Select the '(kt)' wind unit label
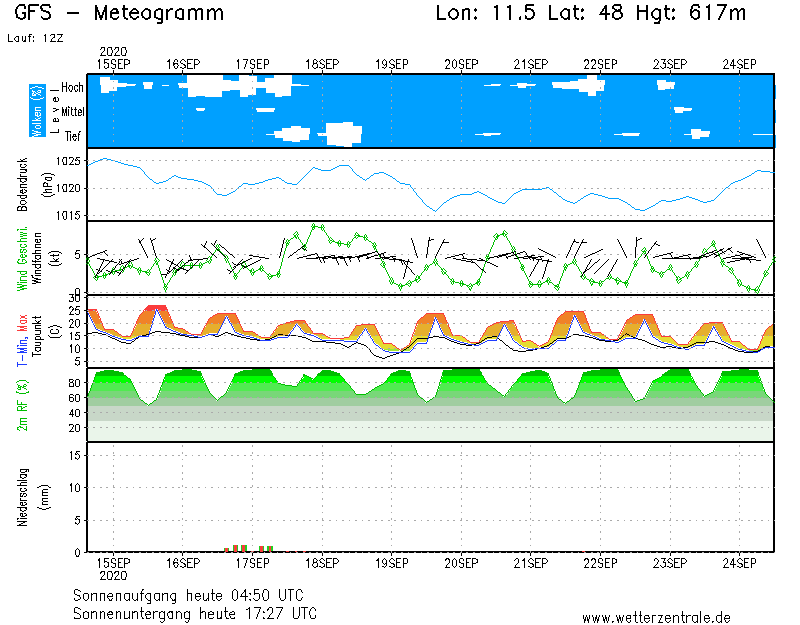 (x=56, y=259)
